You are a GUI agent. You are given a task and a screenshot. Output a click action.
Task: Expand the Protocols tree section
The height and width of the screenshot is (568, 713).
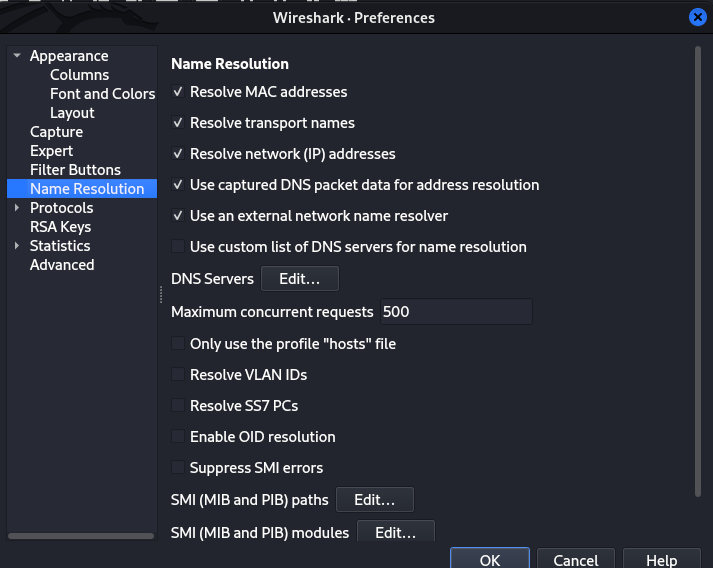point(17,208)
